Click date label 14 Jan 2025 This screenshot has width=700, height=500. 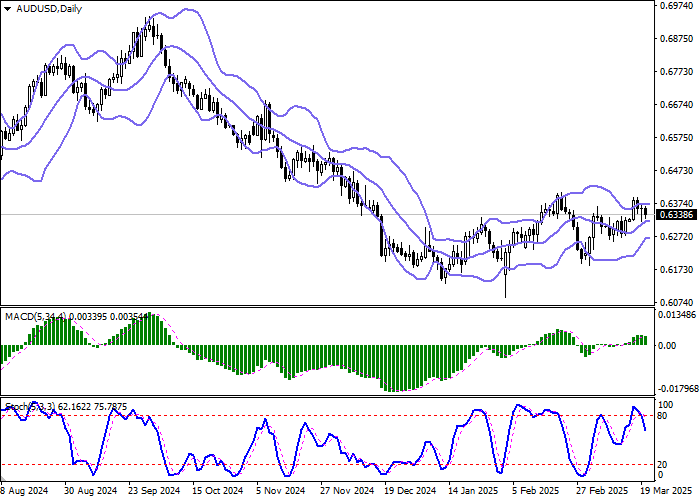[474, 491]
